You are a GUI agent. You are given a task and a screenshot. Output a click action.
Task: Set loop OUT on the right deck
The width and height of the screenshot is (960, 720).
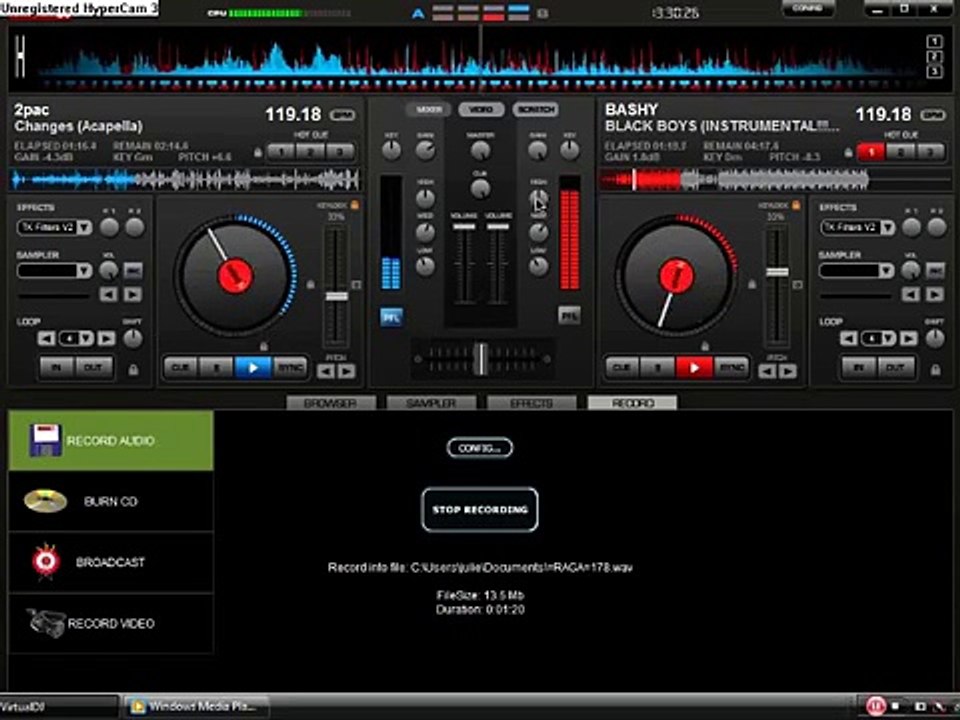(895, 367)
